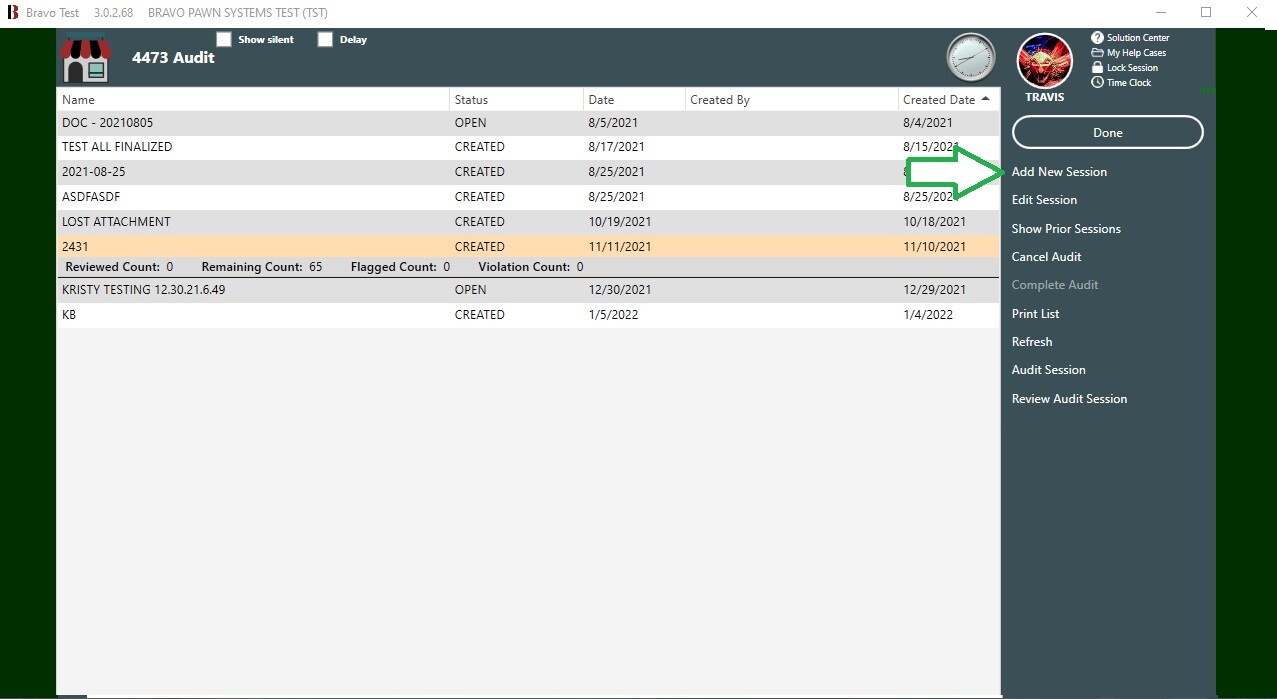Viewport: 1277px width, 699px height.
Task: Open Solution Center help icon
Action: point(1097,38)
